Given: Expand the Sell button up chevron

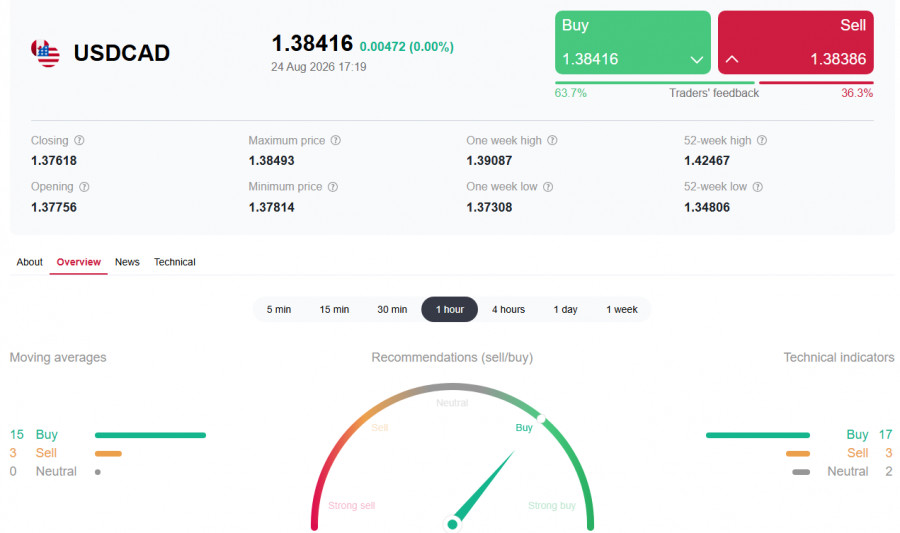Looking at the screenshot, I should point(732,59).
